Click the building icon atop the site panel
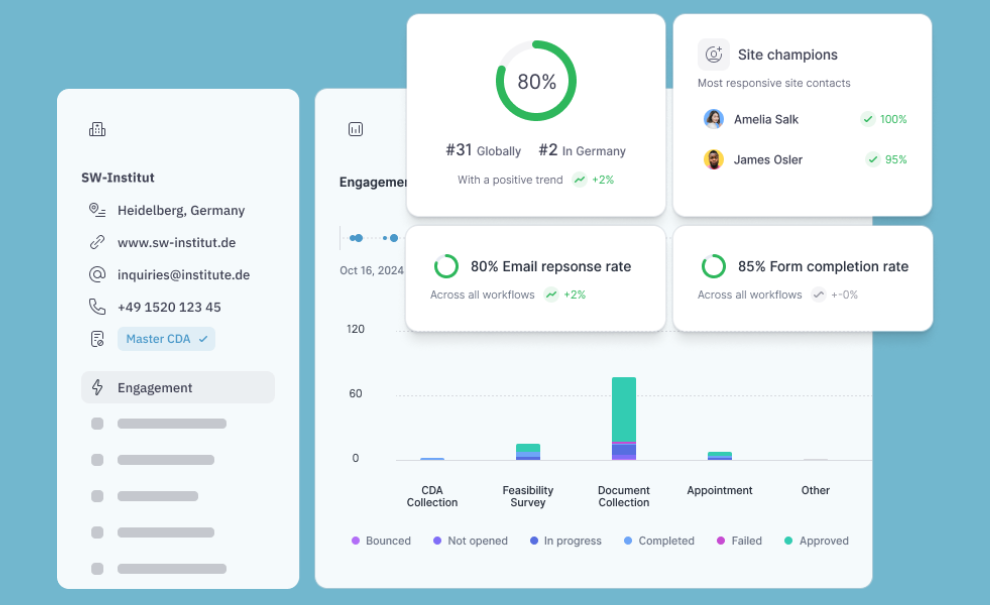Screen dimensions: 990x605 click(x=97, y=129)
